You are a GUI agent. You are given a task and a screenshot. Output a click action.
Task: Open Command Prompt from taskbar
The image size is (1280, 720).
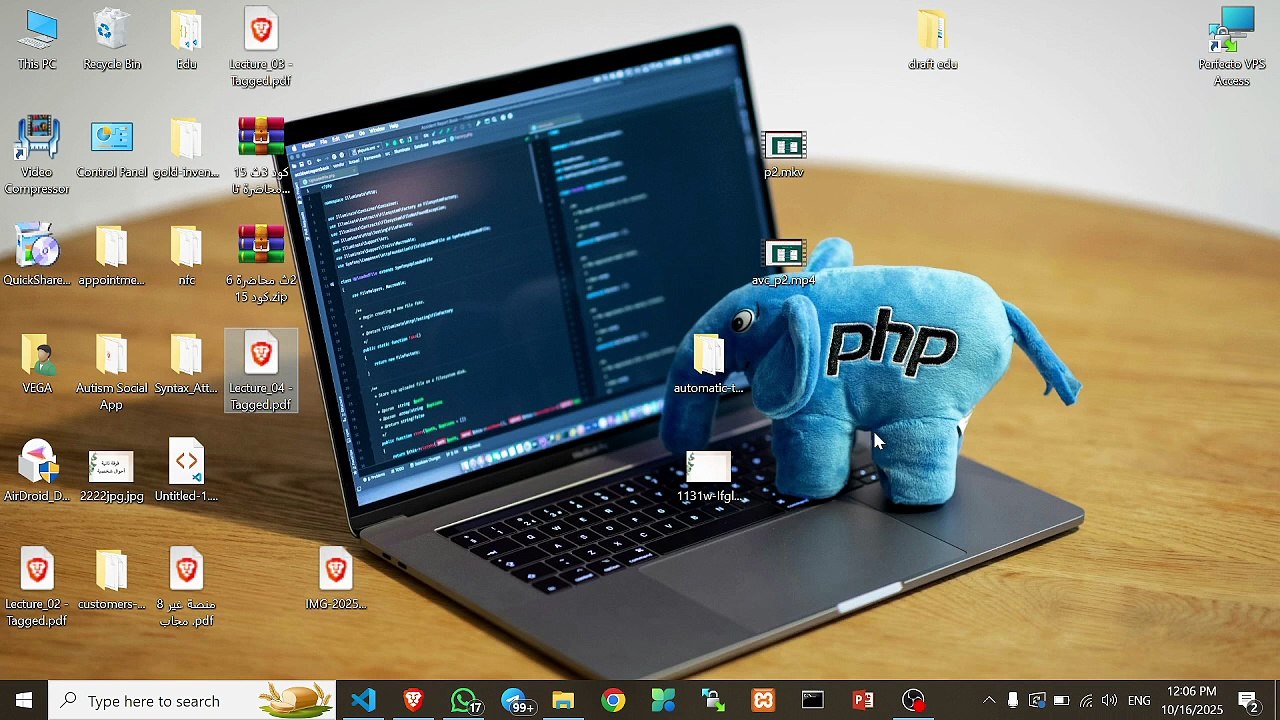[x=813, y=700]
